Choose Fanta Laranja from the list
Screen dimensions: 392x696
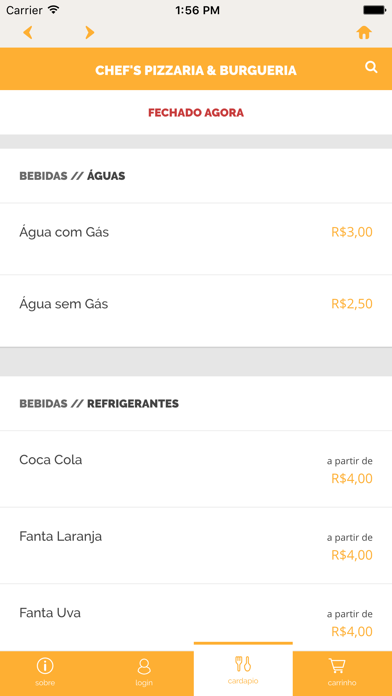[196, 546]
